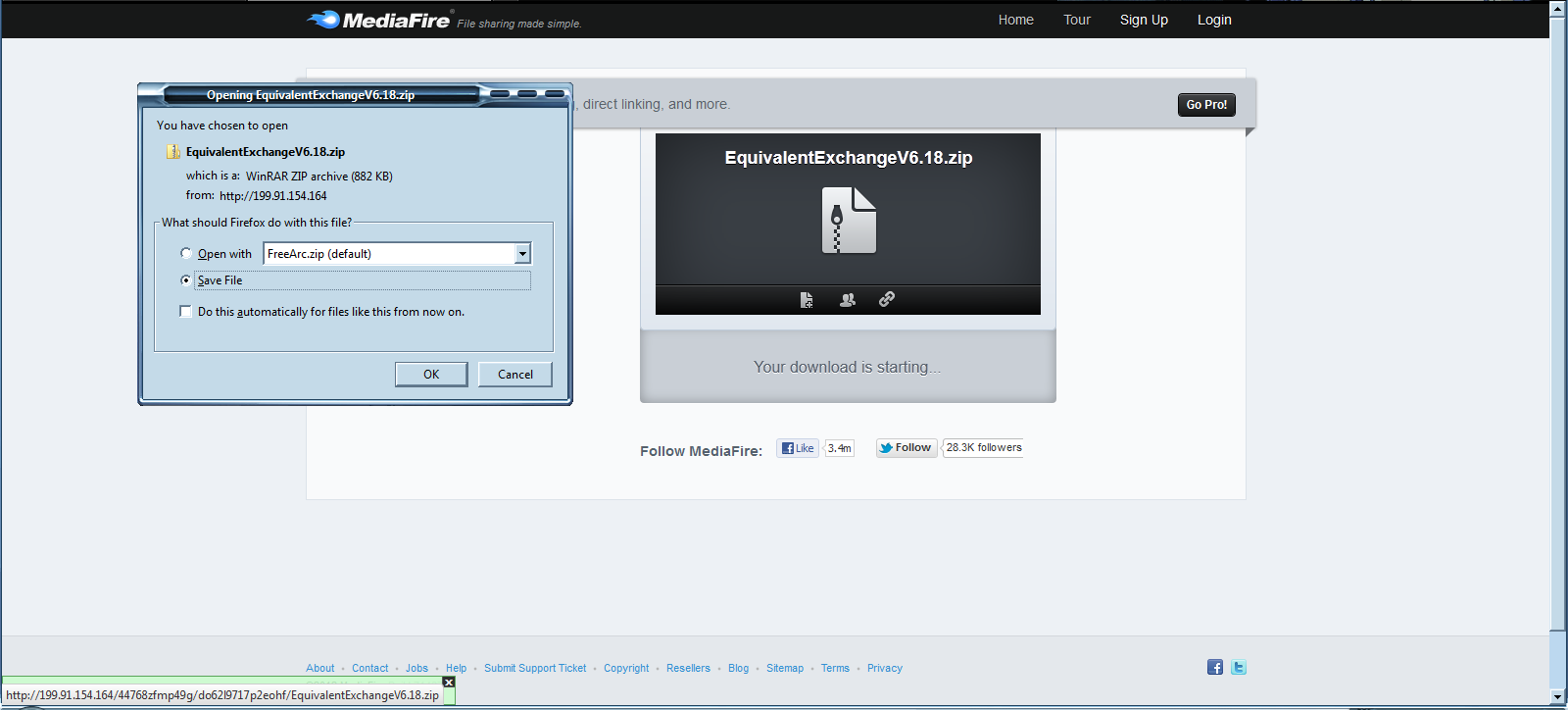The height and width of the screenshot is (710, 1568).
Task: Click the add file document icon
Action: tap(807, 300)
